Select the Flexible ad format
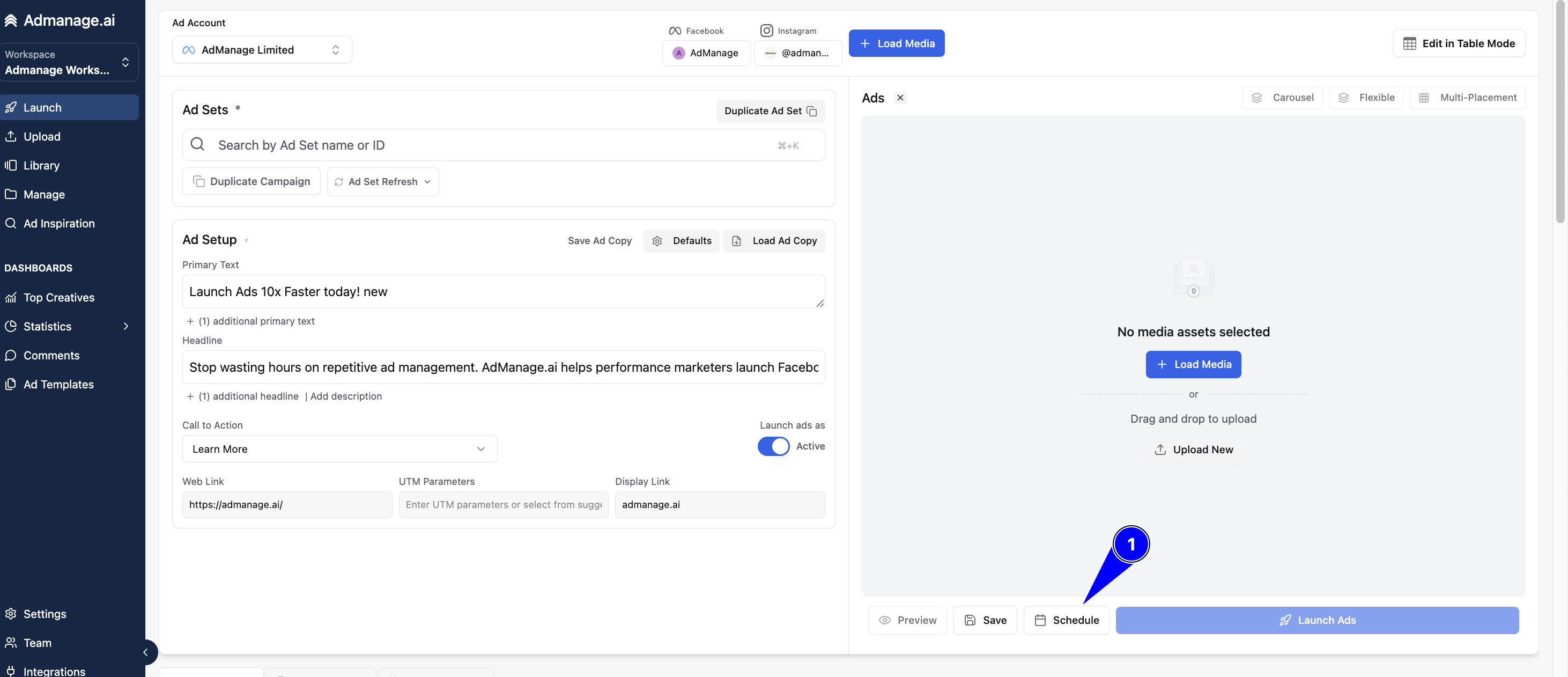 tap(1366, 98)
